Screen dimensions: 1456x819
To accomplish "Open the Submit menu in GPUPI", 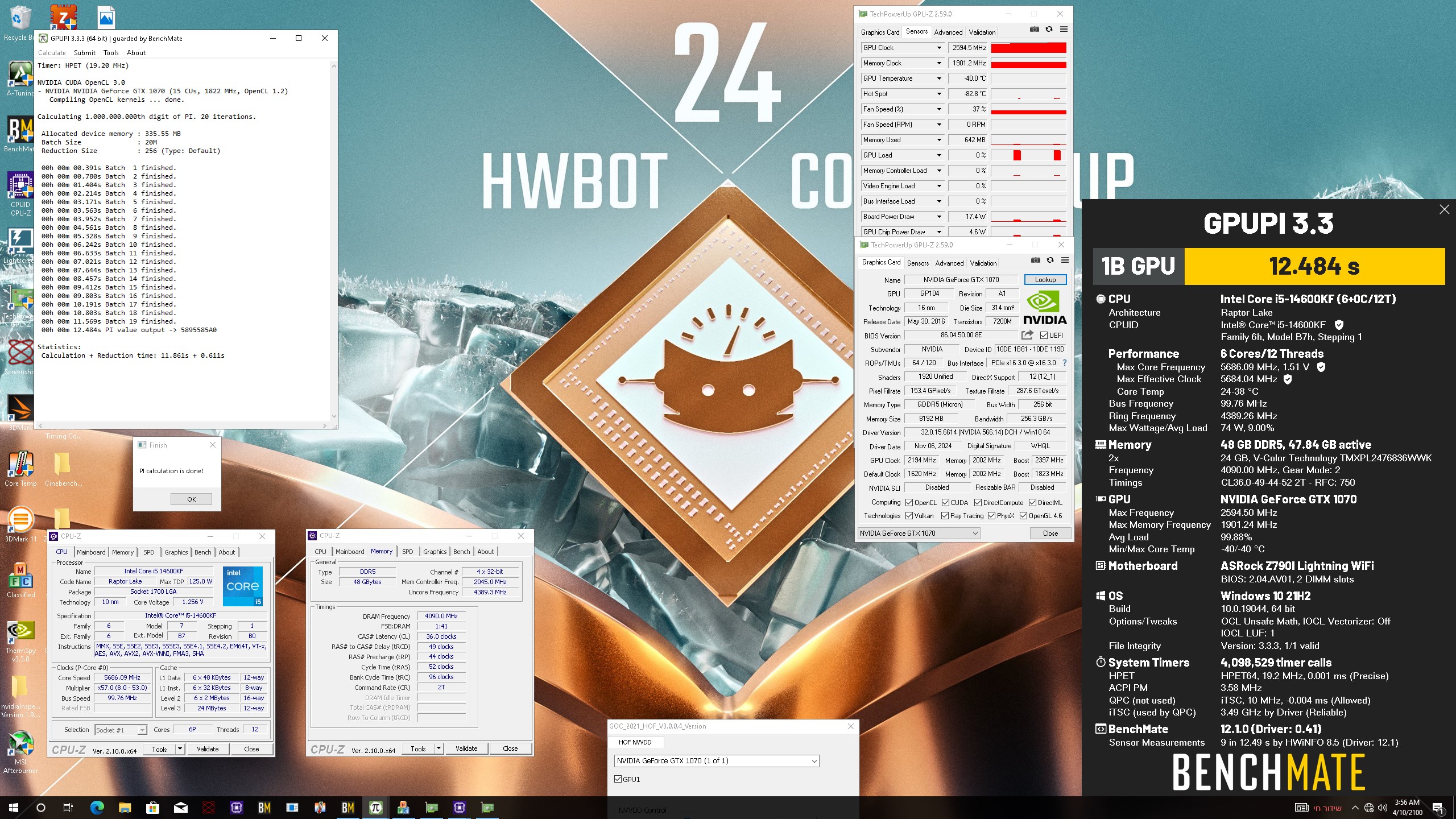I will pyautogui.click(x=85, y=53).
